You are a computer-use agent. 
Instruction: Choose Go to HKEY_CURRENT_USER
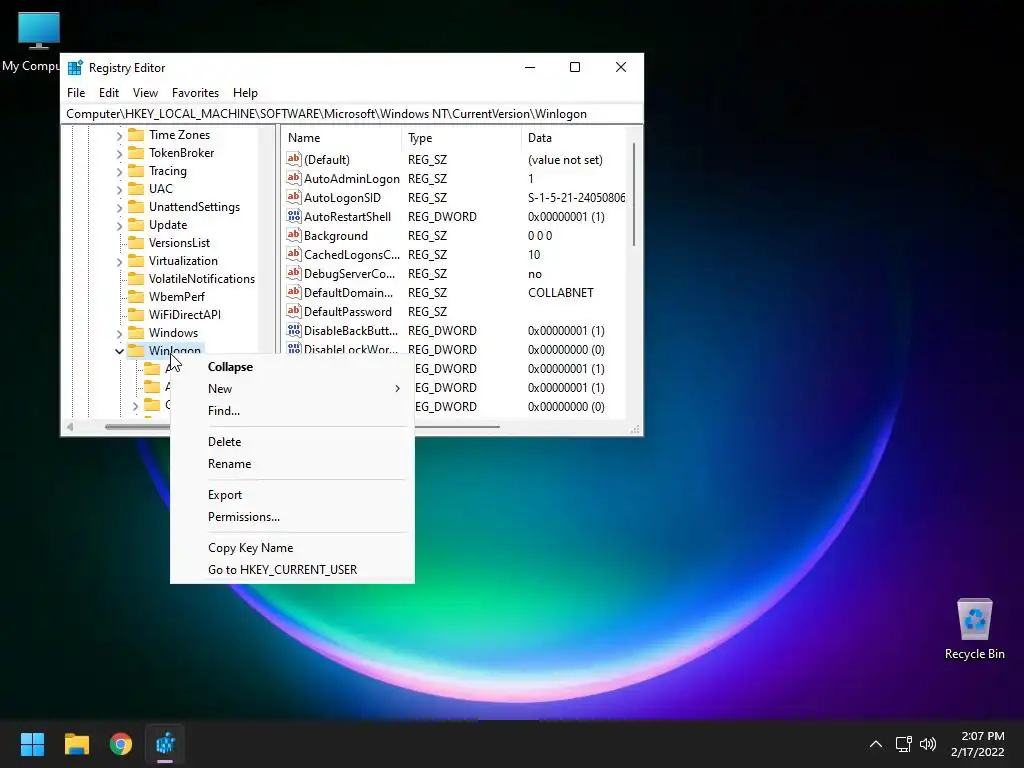pos(292,569)
